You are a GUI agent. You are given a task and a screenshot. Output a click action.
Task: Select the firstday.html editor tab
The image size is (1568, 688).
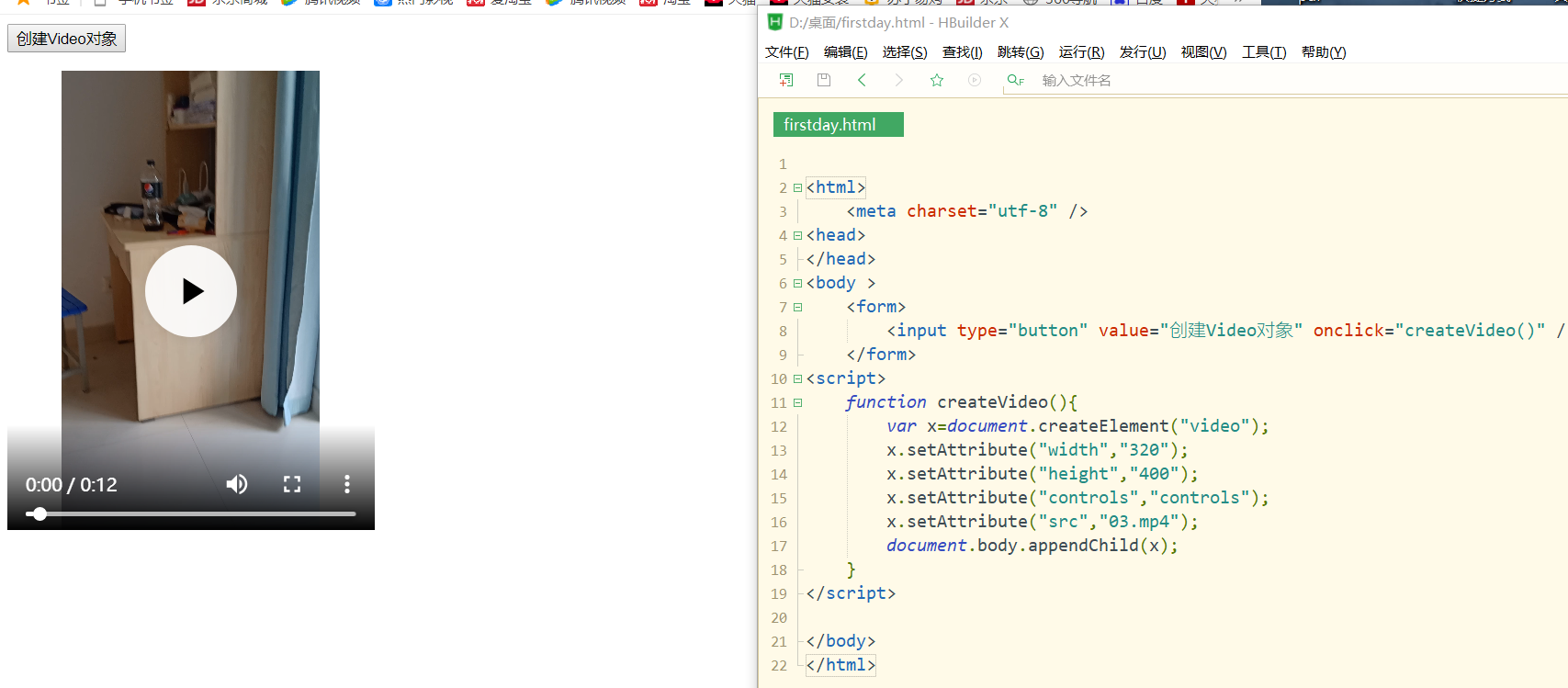tap(839, 125)
